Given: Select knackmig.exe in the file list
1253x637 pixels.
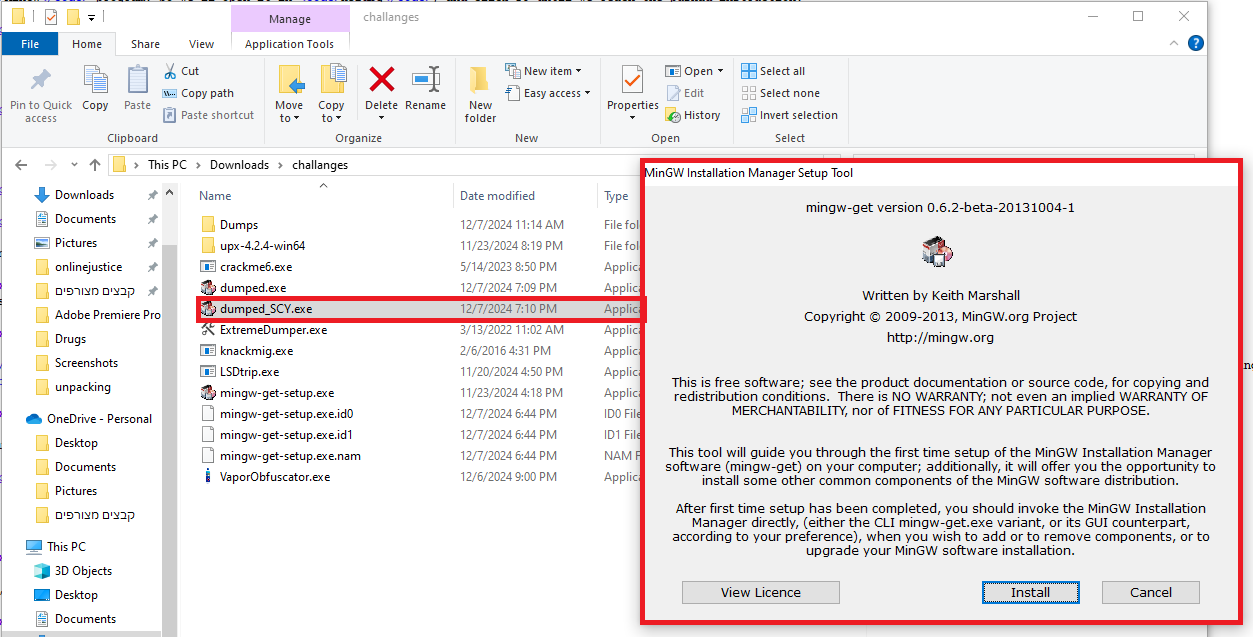Looking at the screenshot, I should (x=256, y=351).
